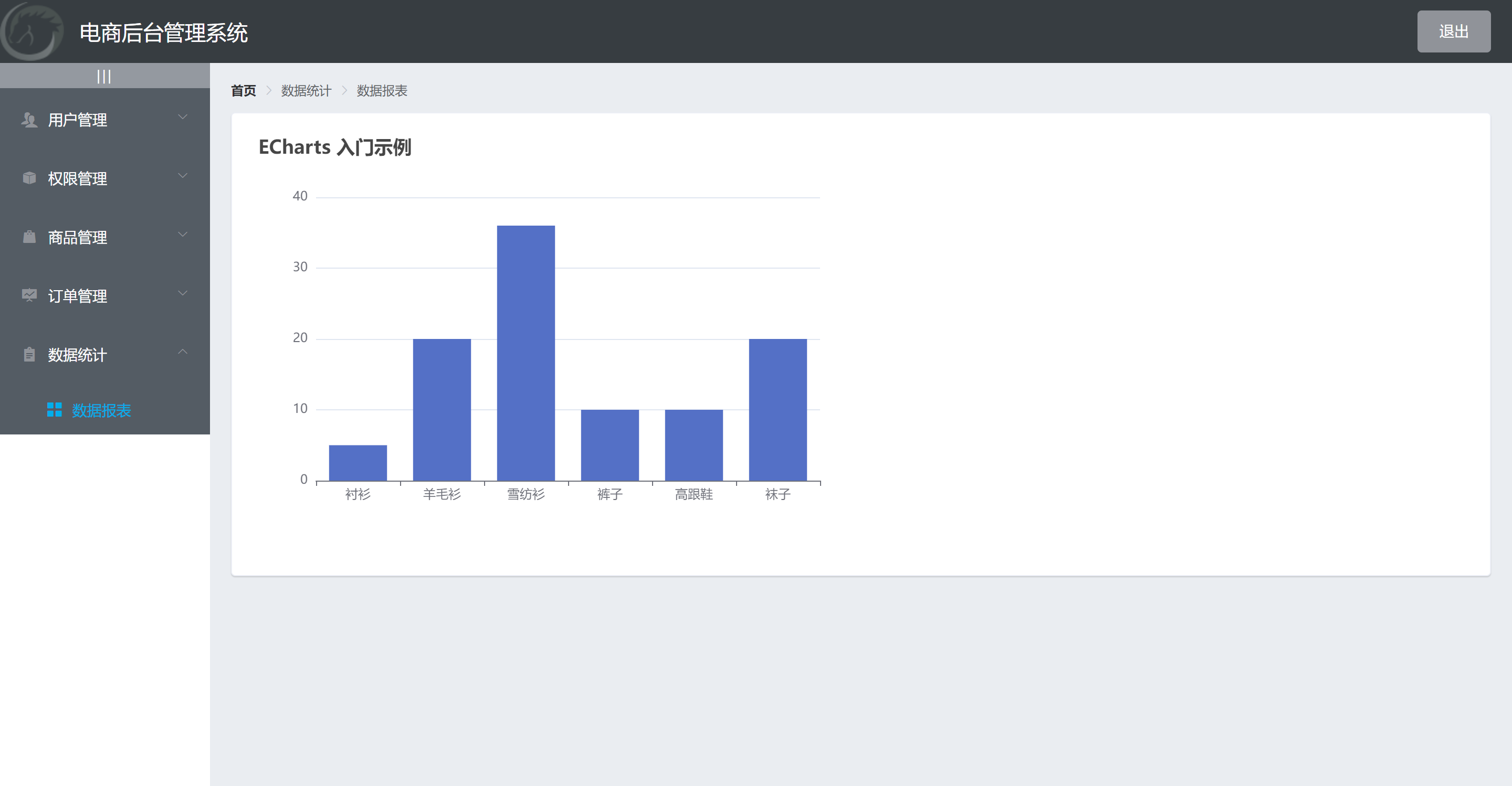The image size is (1512, 786).
Task: Click the 羊毛衫 bar in chart
Action: pos(442,410)
